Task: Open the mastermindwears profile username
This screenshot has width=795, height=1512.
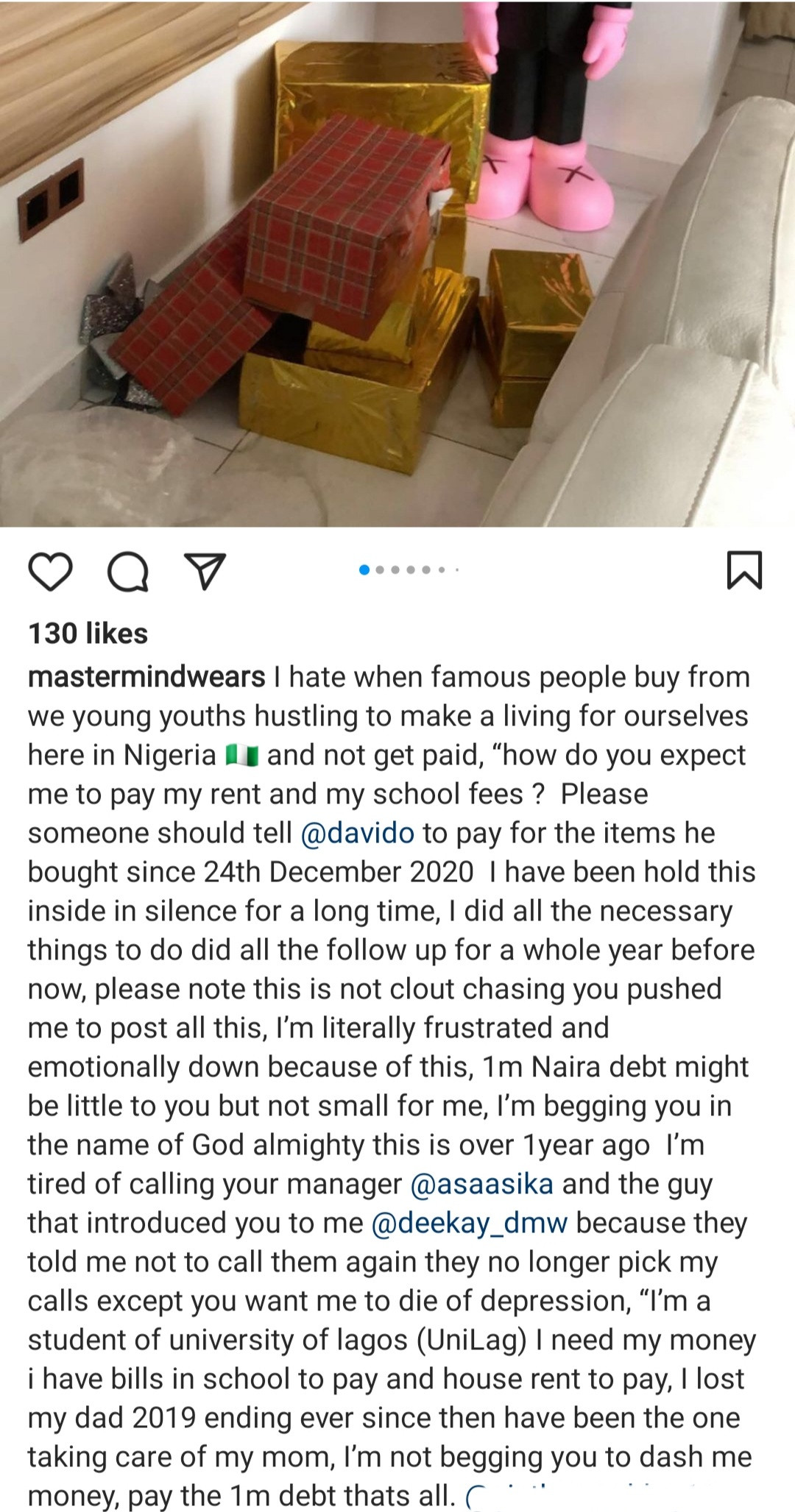Action: click(x=146, y=677)
